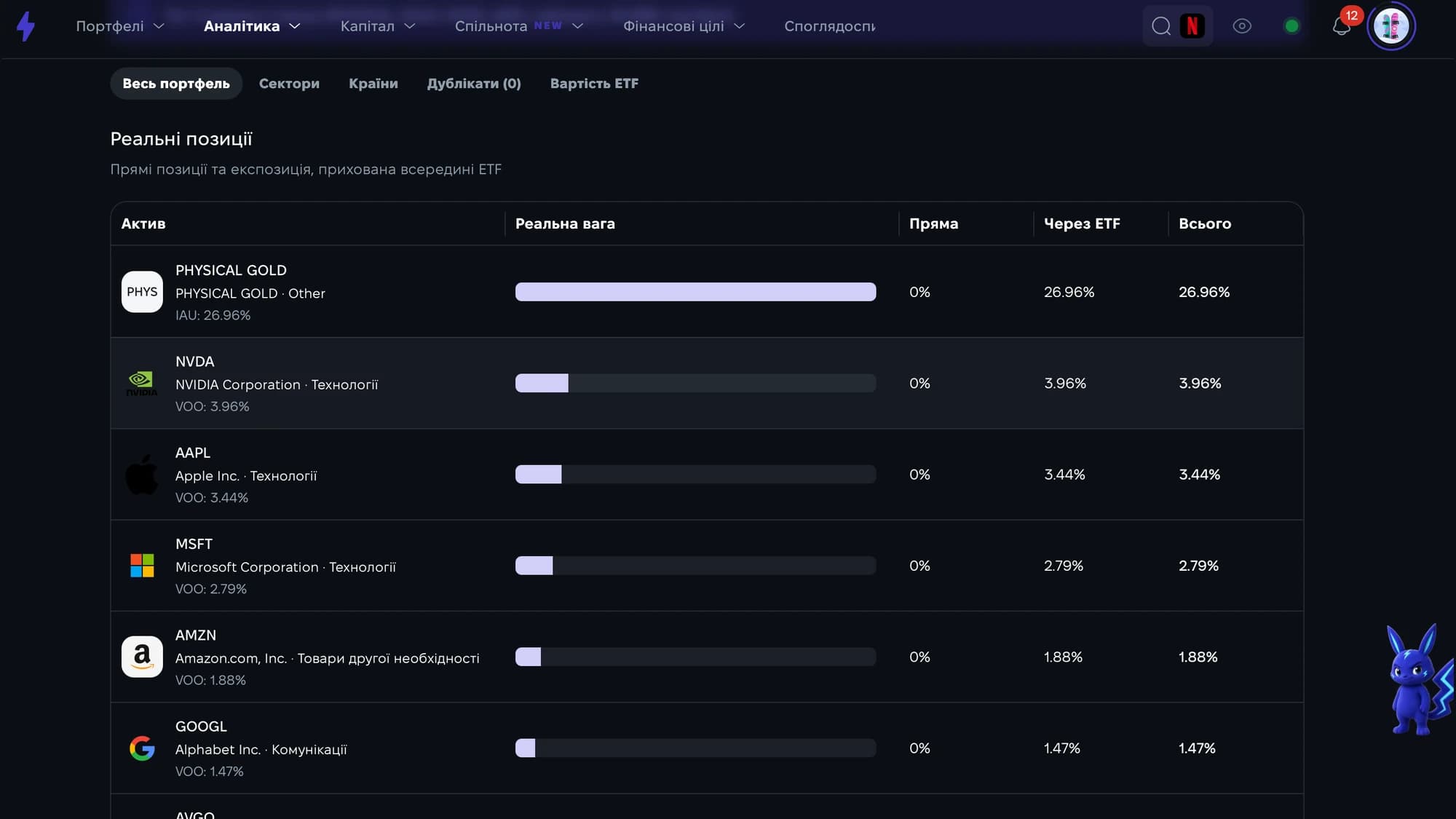Image resolution: width=1456 pixels, height=819 pixels.
Task: Click the blue rabbit mascot assistant
Action: coord(1420,679)
